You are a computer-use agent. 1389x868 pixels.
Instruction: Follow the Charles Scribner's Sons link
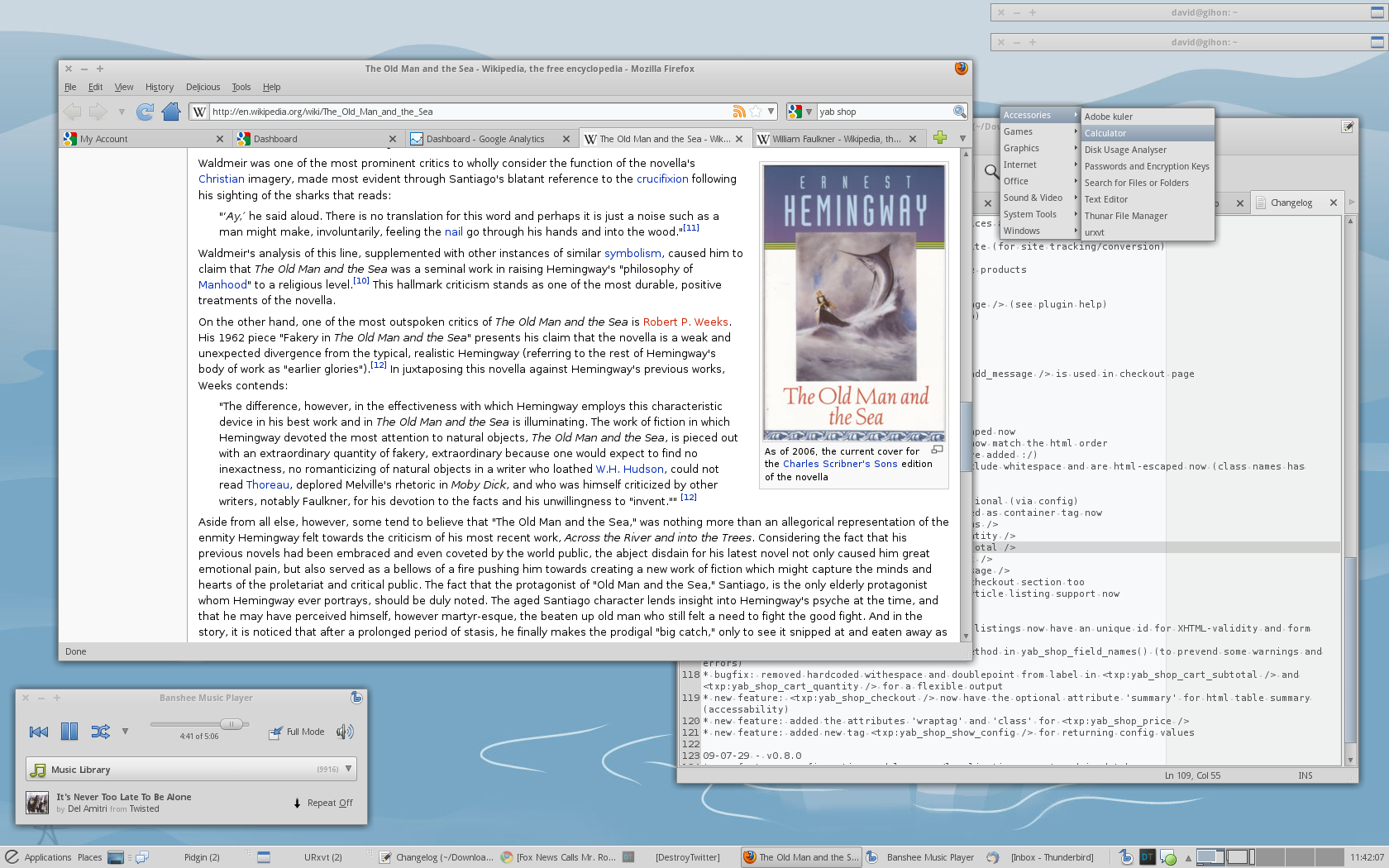tap(840, 464)
